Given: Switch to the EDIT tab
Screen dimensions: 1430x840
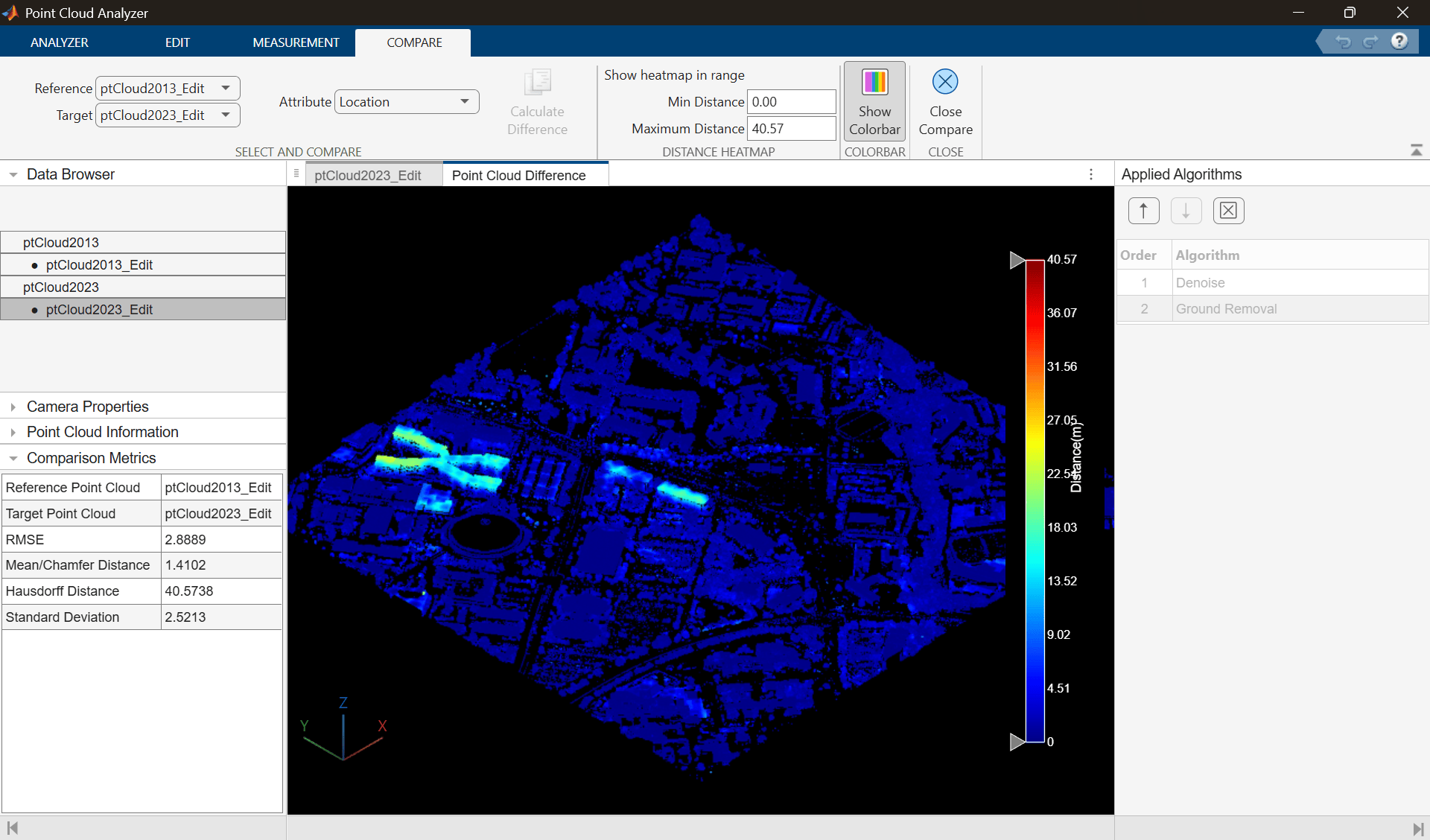Looking at the screenshot, I should coord(177,42).
